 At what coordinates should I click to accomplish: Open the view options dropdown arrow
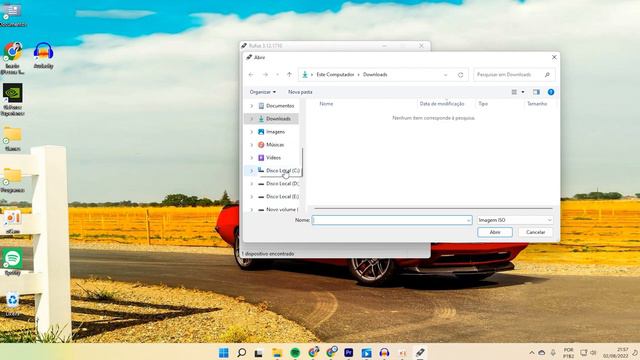[x=523, y=92]
